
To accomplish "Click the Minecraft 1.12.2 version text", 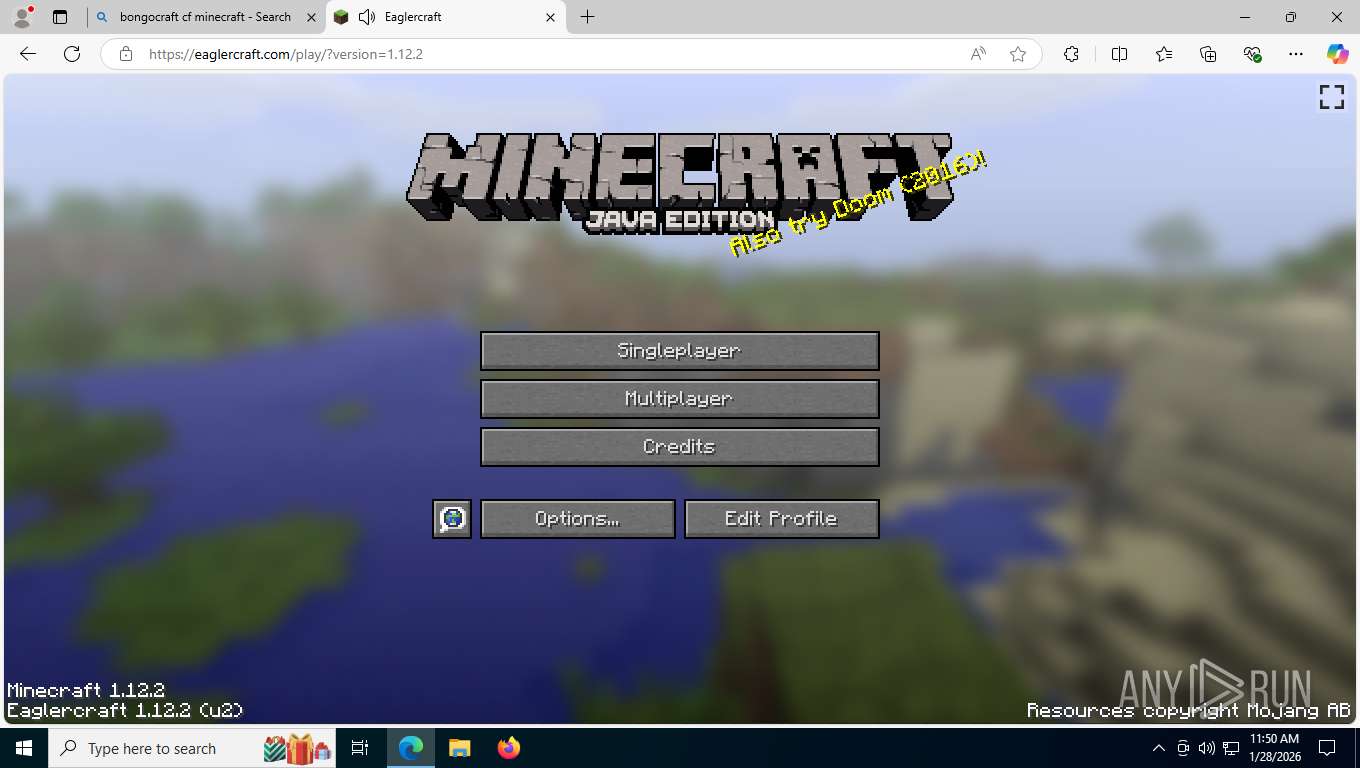I will pos(86,690).
